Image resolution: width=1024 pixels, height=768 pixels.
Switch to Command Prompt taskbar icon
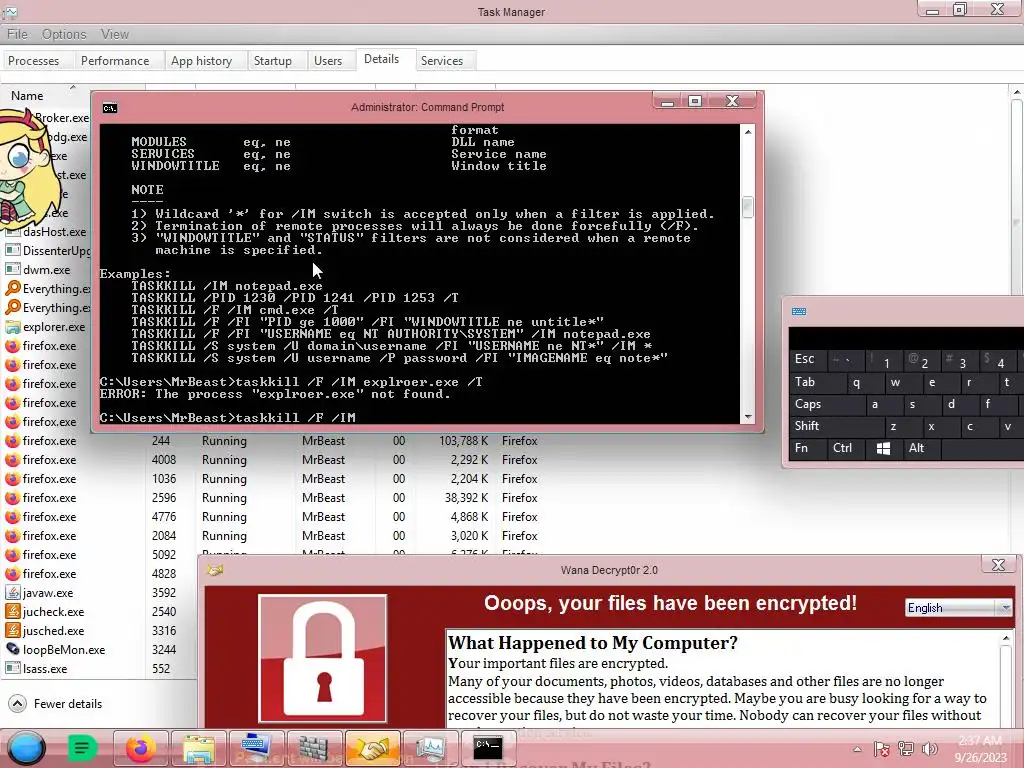[488, 749]
